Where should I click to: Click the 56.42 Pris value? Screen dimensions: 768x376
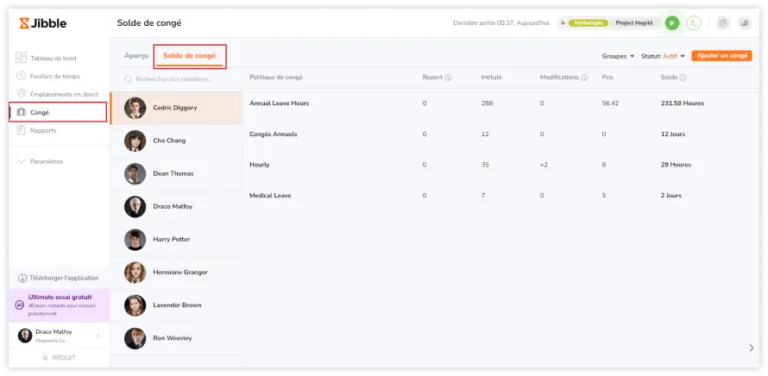coord(610,103)
